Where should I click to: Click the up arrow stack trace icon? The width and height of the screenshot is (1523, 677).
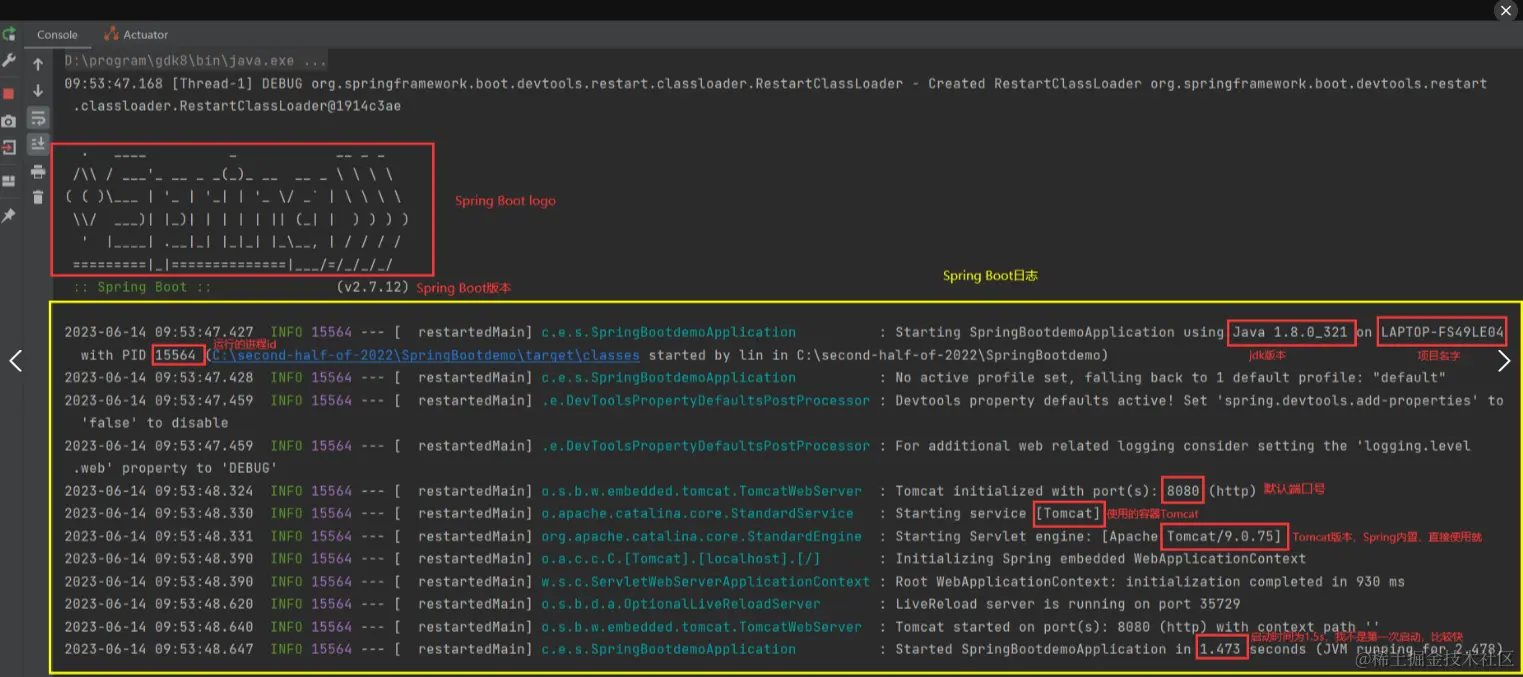(38, 64)
